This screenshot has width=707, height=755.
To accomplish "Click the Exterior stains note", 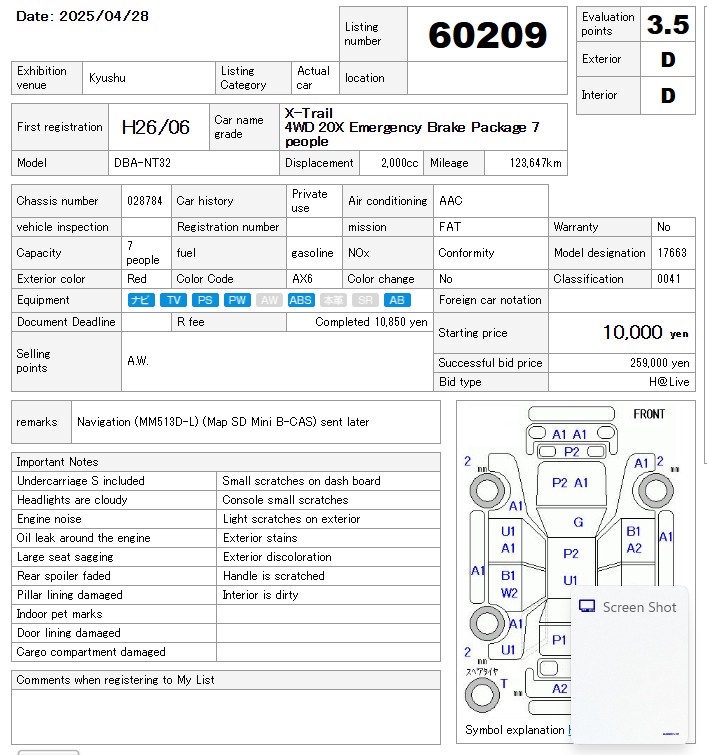I will click(260, 538).
